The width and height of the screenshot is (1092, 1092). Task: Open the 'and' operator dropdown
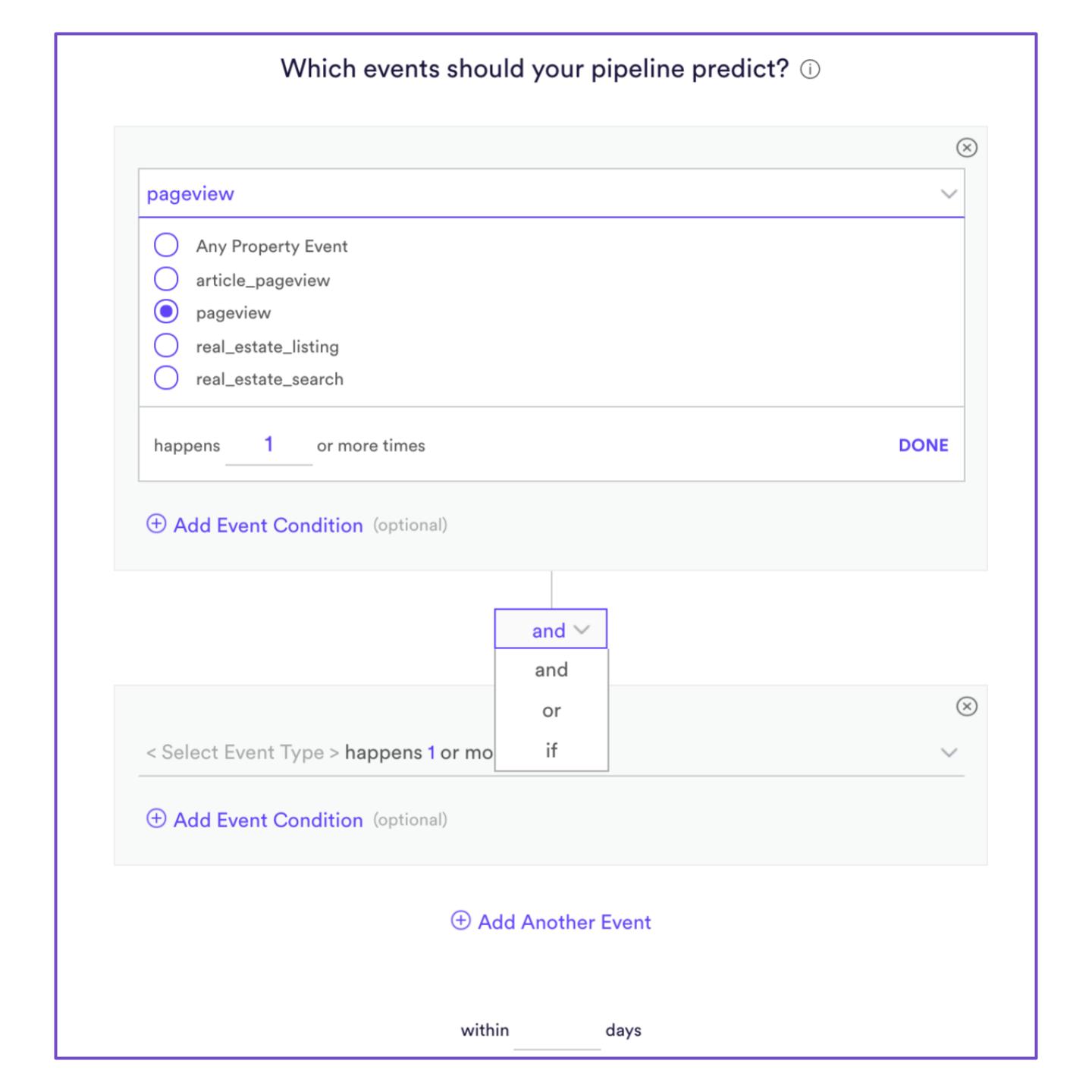tap(551, 629)
